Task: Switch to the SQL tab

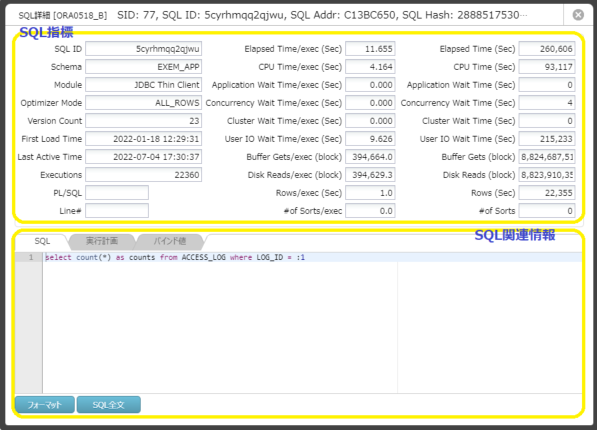Action: (42, 241)
